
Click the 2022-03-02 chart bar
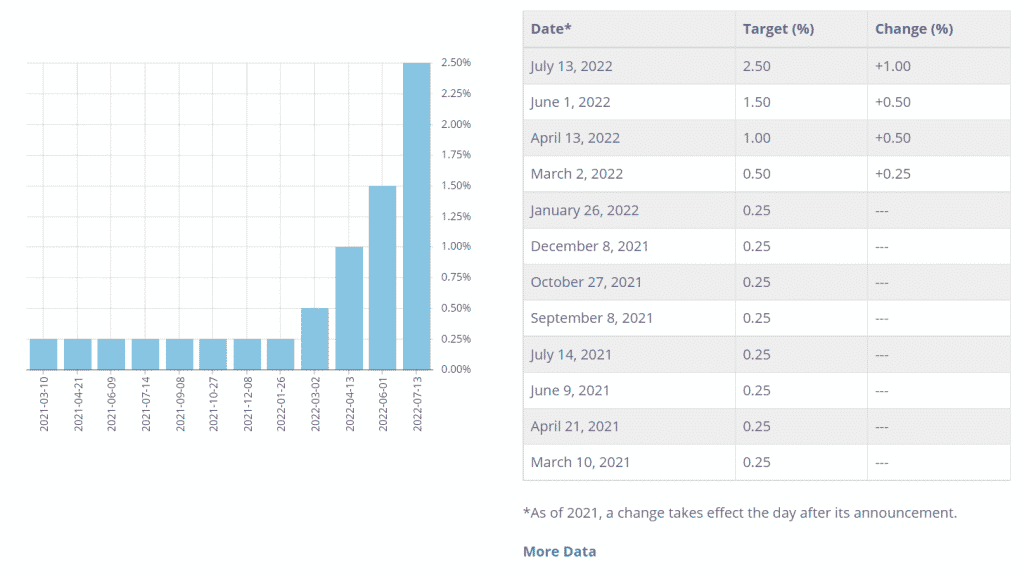[314, 338]
